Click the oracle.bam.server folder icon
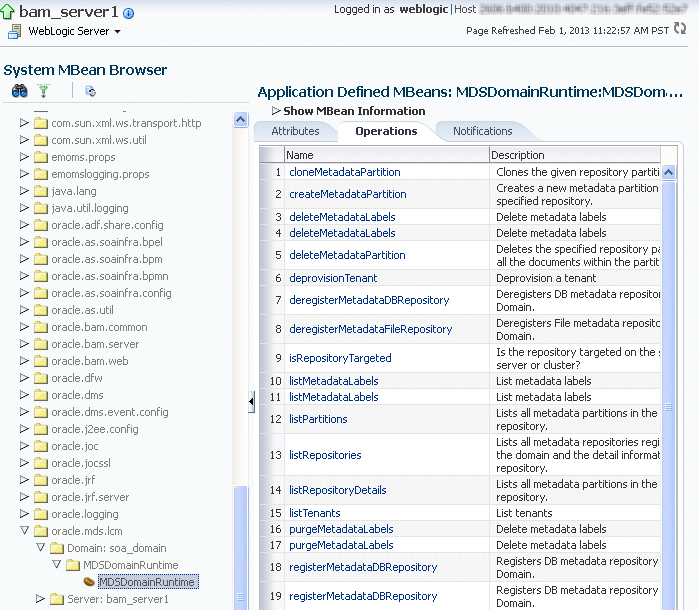The width and height of the screenshot is (699, 610). pos(41,344)
